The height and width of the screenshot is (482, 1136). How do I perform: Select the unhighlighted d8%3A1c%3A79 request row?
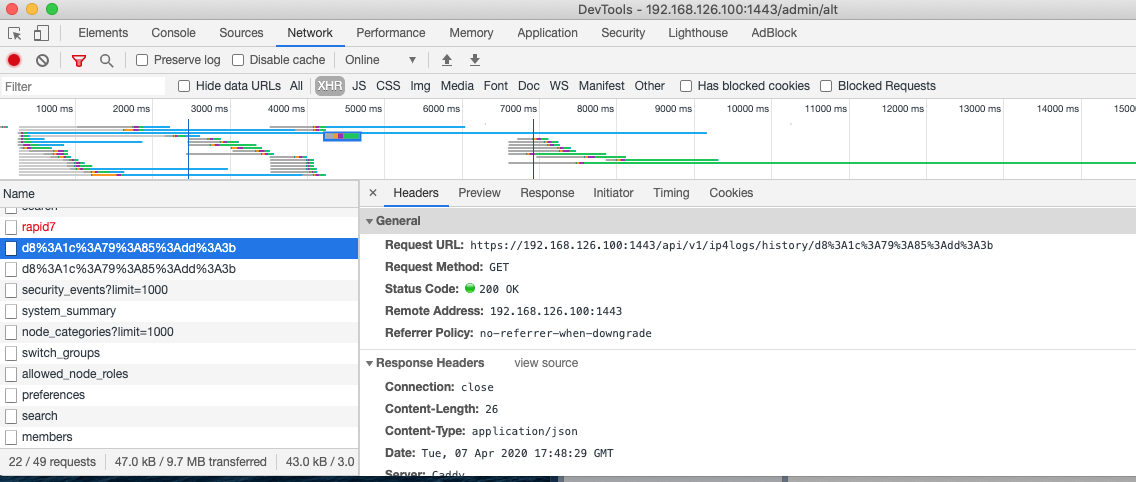(x=179, y=269)
